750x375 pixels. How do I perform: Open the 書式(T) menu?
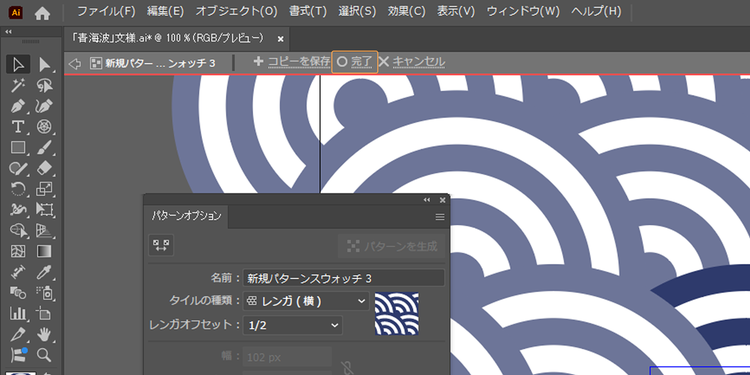[308, 12]
